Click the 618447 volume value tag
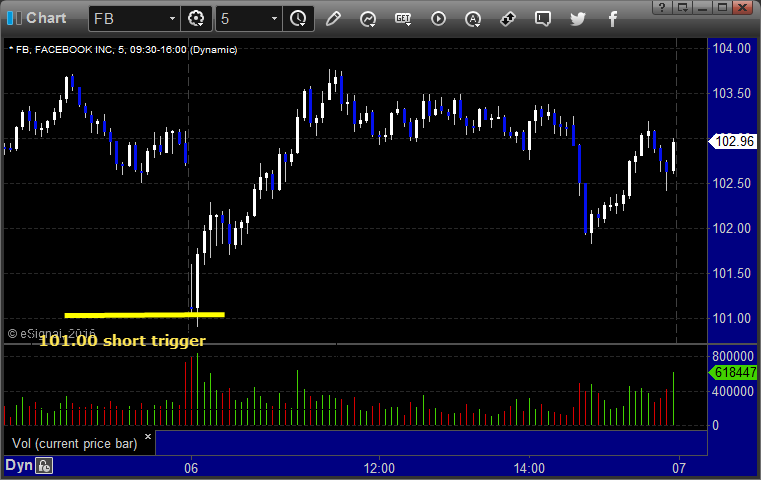 pos(734,372)
